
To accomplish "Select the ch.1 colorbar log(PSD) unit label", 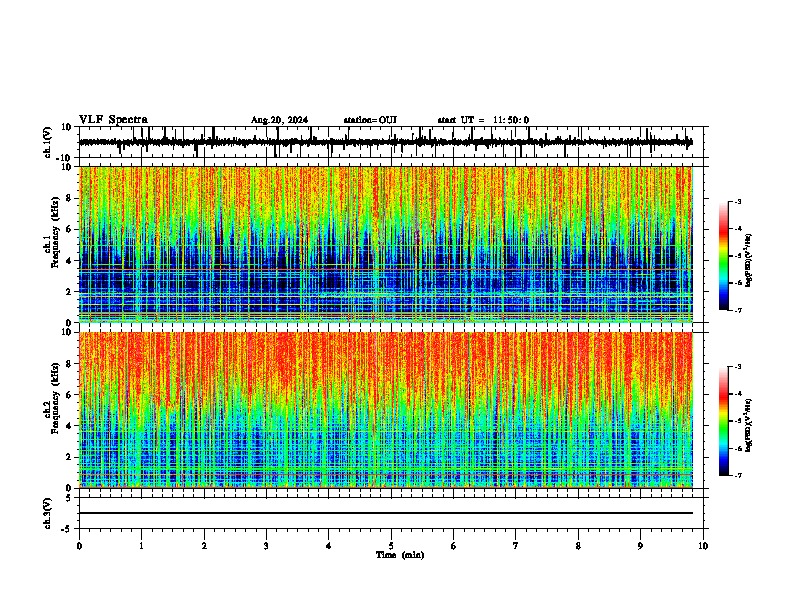I will click(x=749, y=261).
